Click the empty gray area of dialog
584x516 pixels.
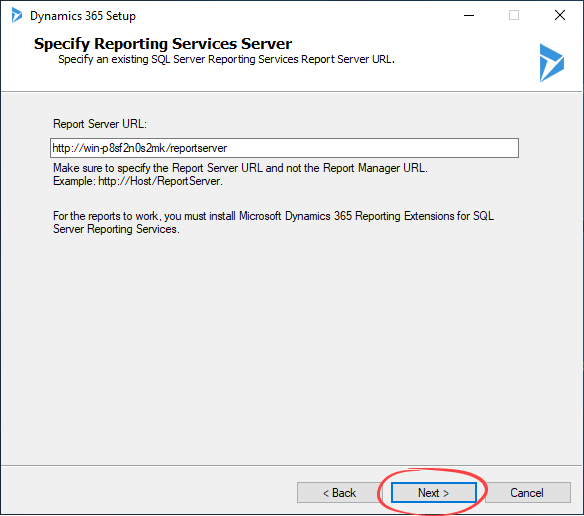pos(291,346)
